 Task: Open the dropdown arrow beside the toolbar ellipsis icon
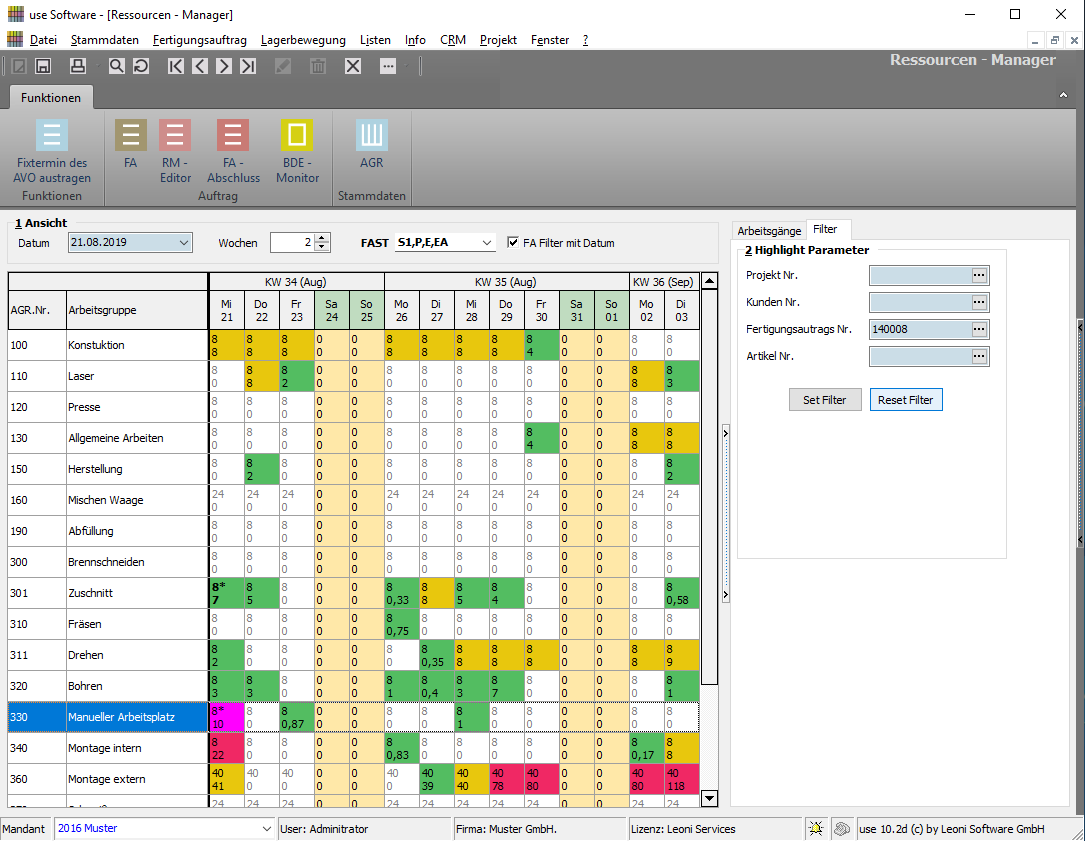pos(406,66)
